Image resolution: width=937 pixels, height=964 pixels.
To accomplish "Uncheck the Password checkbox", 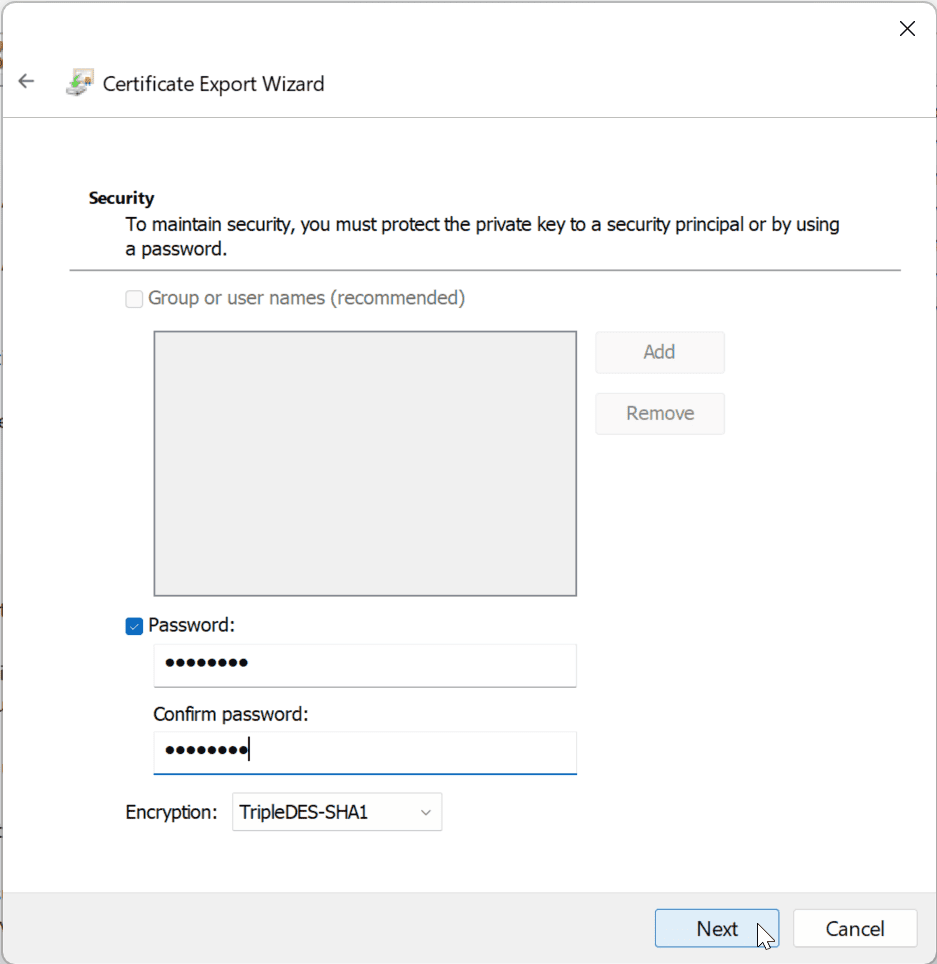I will 134,626.
